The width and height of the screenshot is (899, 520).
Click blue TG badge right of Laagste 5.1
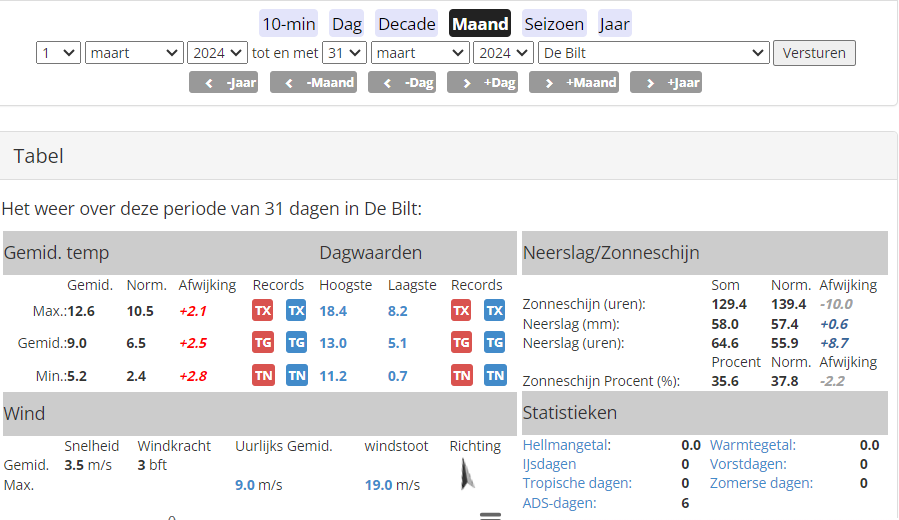[495, 343]
